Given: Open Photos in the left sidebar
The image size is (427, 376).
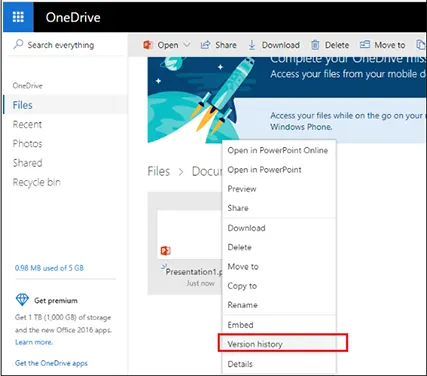Looking at the screenshot, I should point(27,144).
